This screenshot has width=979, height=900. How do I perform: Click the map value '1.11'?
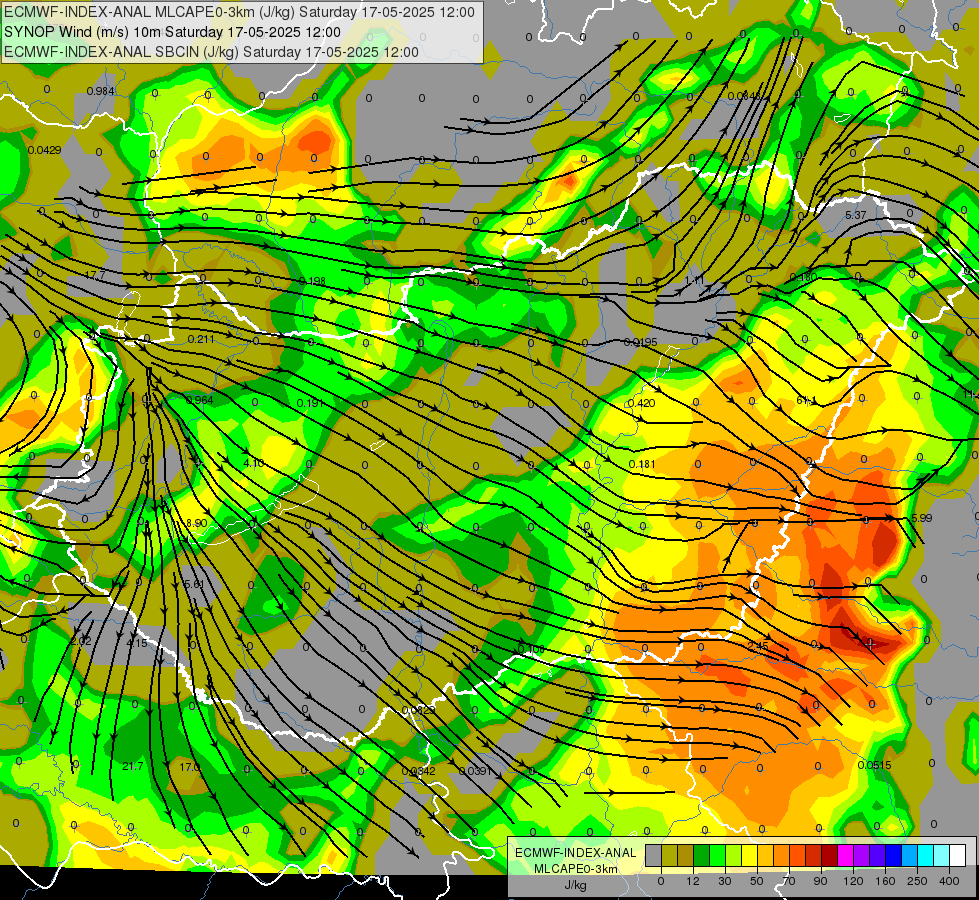(694, 280)
